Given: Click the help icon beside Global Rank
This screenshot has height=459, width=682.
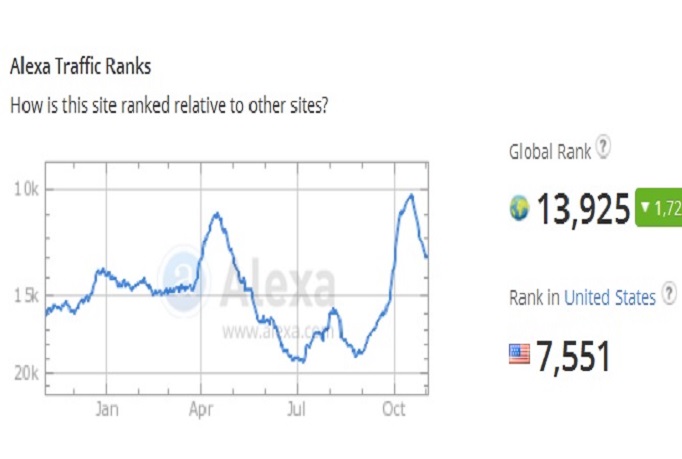Looking at the screenshot, I should pos(603,148).
